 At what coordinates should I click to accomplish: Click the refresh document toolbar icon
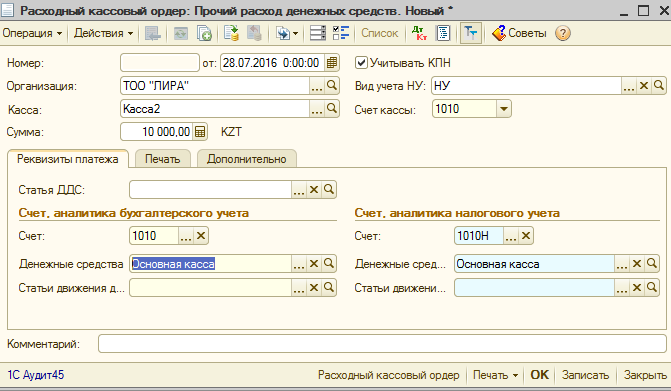tap(181, 33)
